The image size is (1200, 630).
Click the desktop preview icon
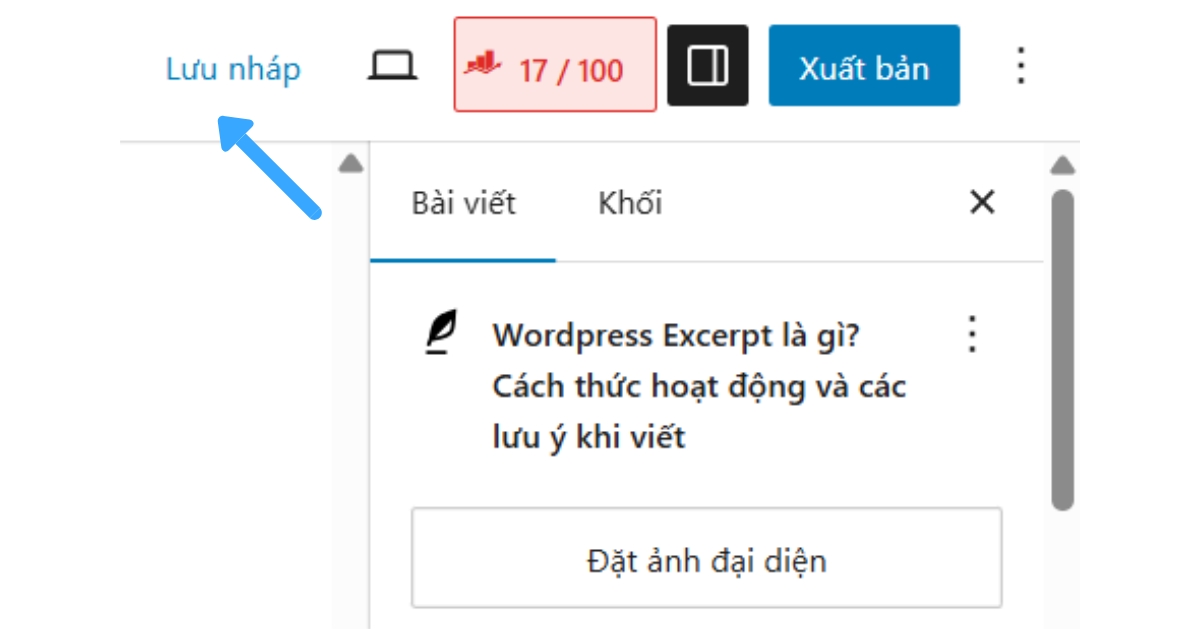coord(390,65)
